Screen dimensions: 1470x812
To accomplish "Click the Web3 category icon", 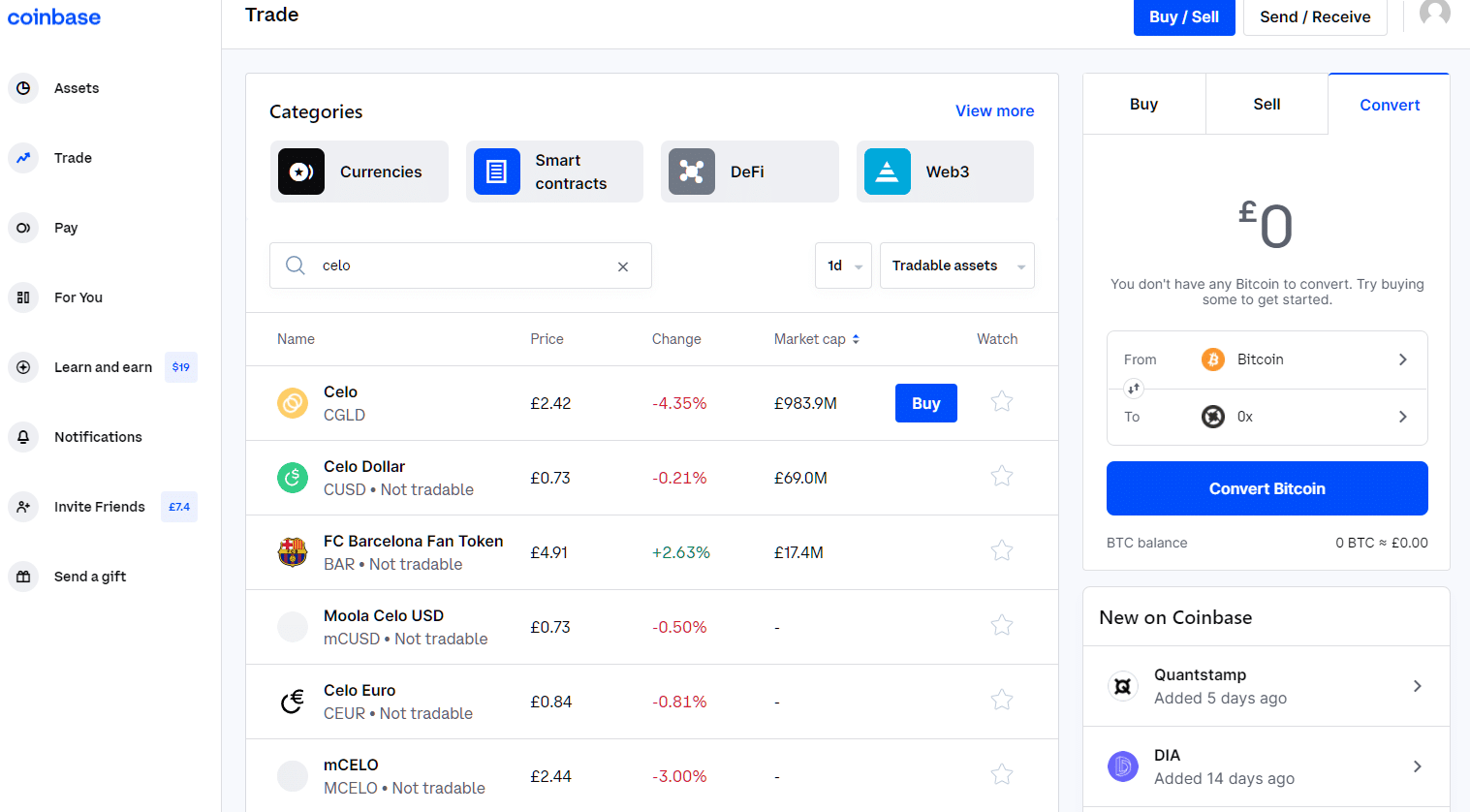I will click(x=888, y=172).
